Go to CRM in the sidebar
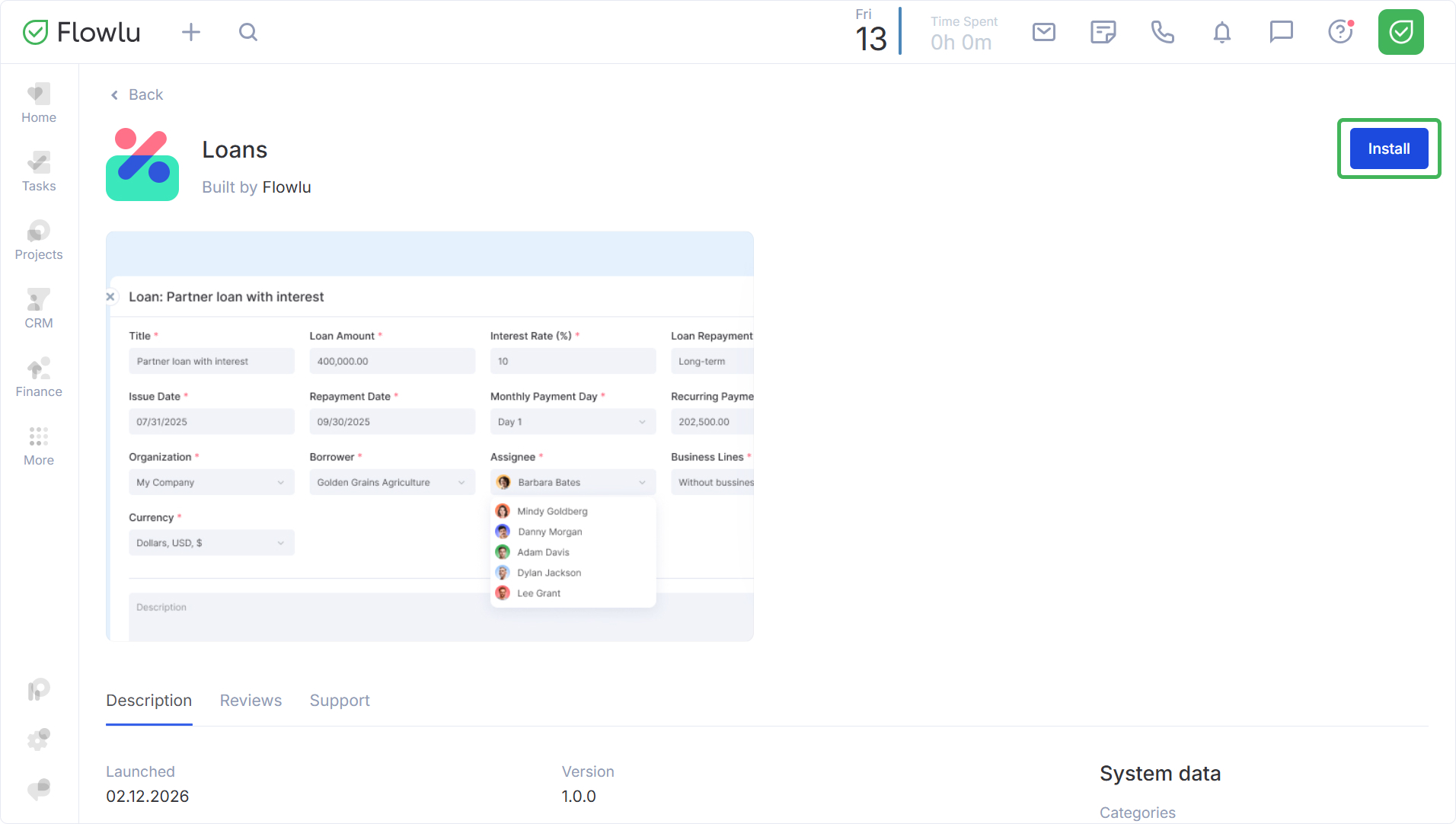 pyautogui.click(x=39, y=309)
